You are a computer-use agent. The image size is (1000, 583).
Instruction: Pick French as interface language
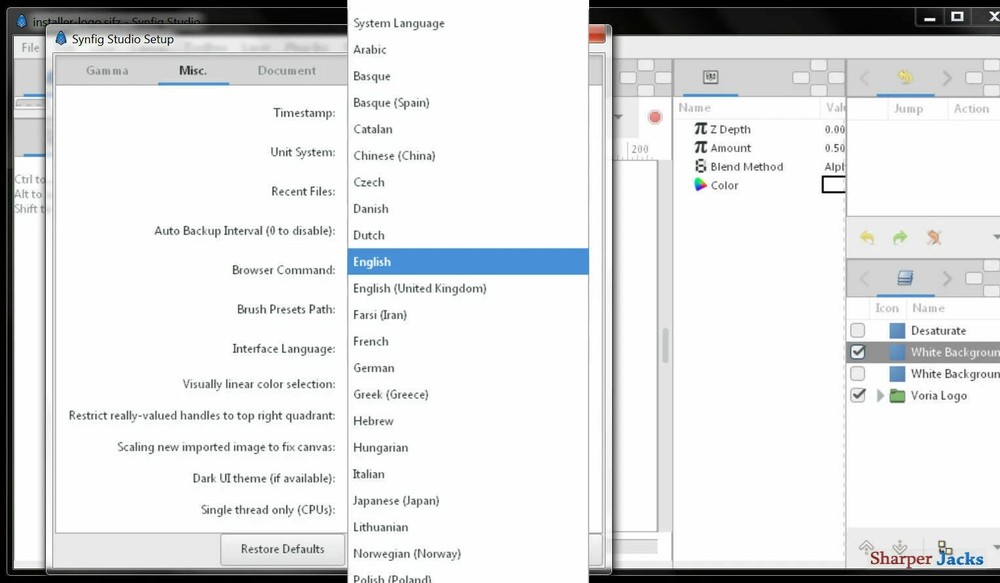(x=468, y=341)
